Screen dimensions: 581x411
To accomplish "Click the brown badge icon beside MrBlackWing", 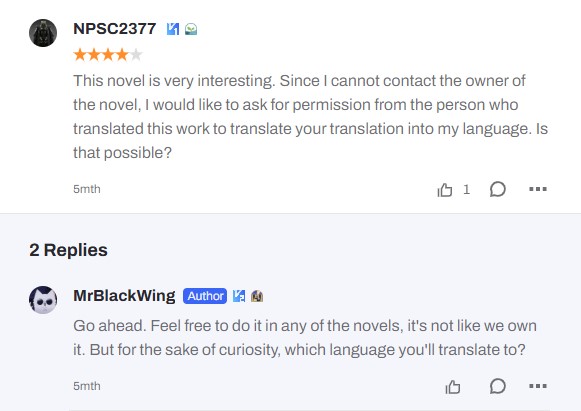I will pos(257,296).
